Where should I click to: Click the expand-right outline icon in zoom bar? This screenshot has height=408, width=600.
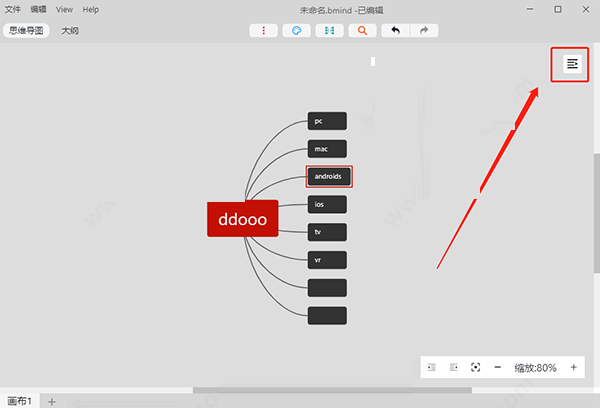pos(454,367)
